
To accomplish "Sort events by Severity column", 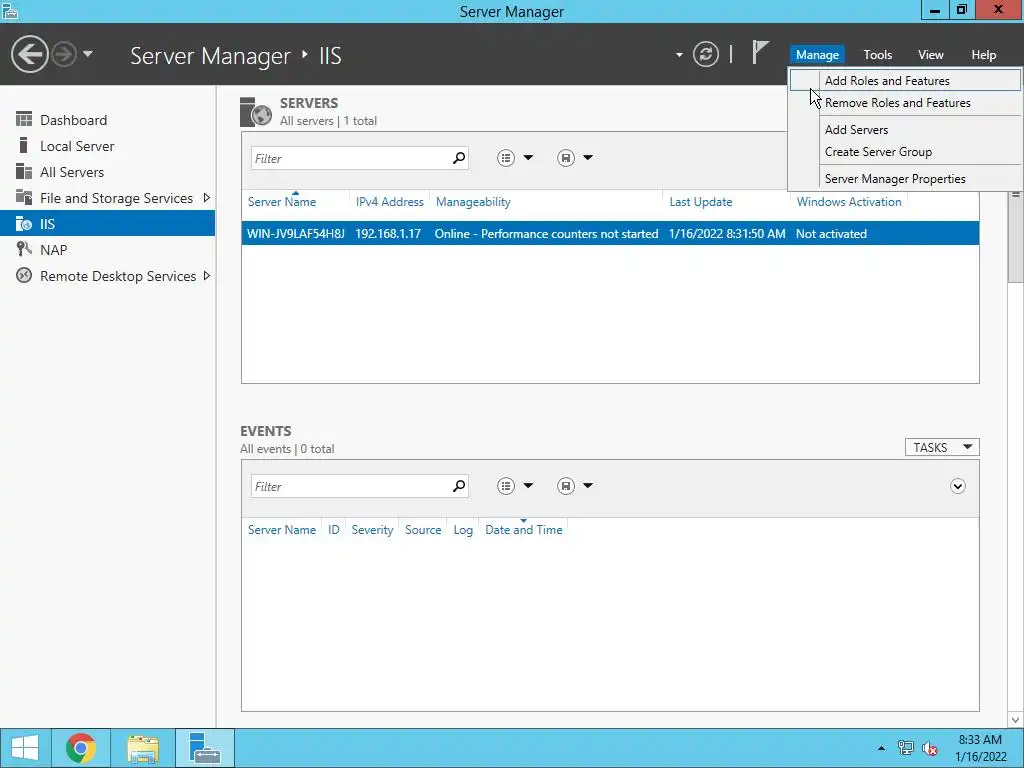I will pos(372,530).
